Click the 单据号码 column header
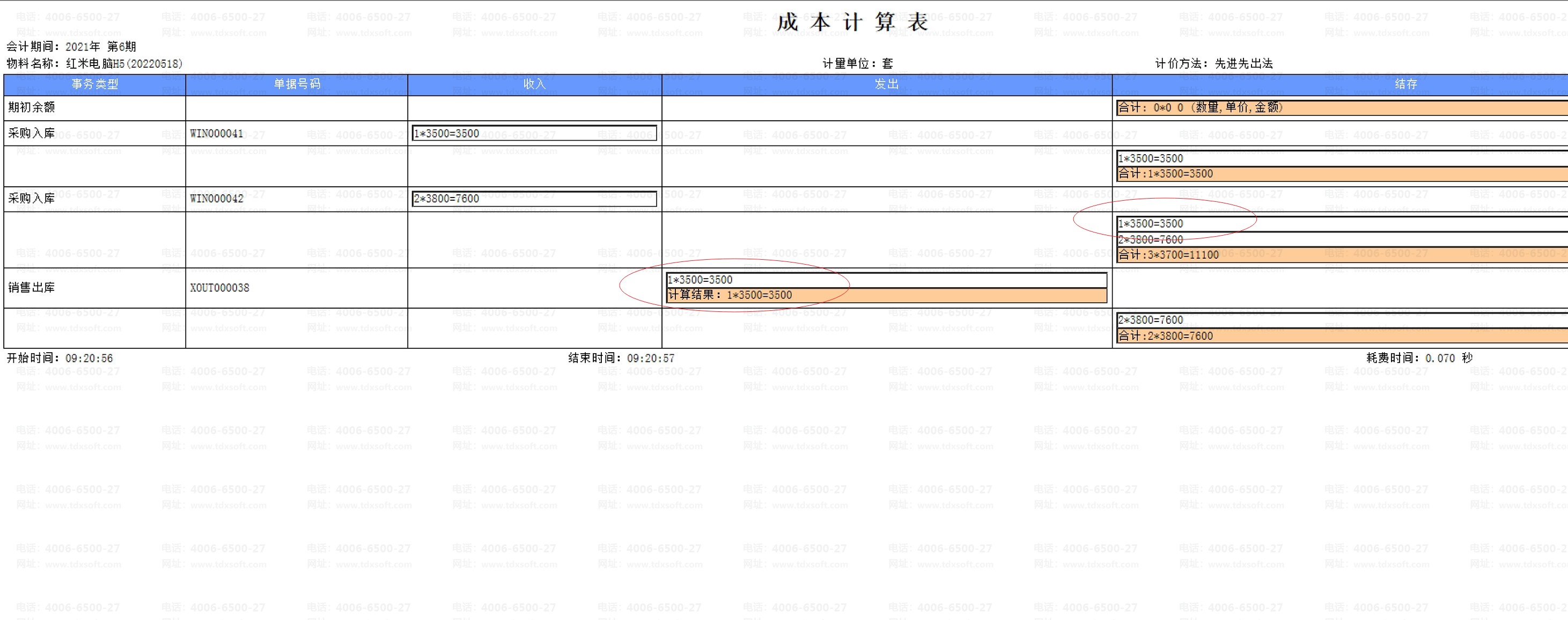The image size is (1568, 620). tap(297, 84)
